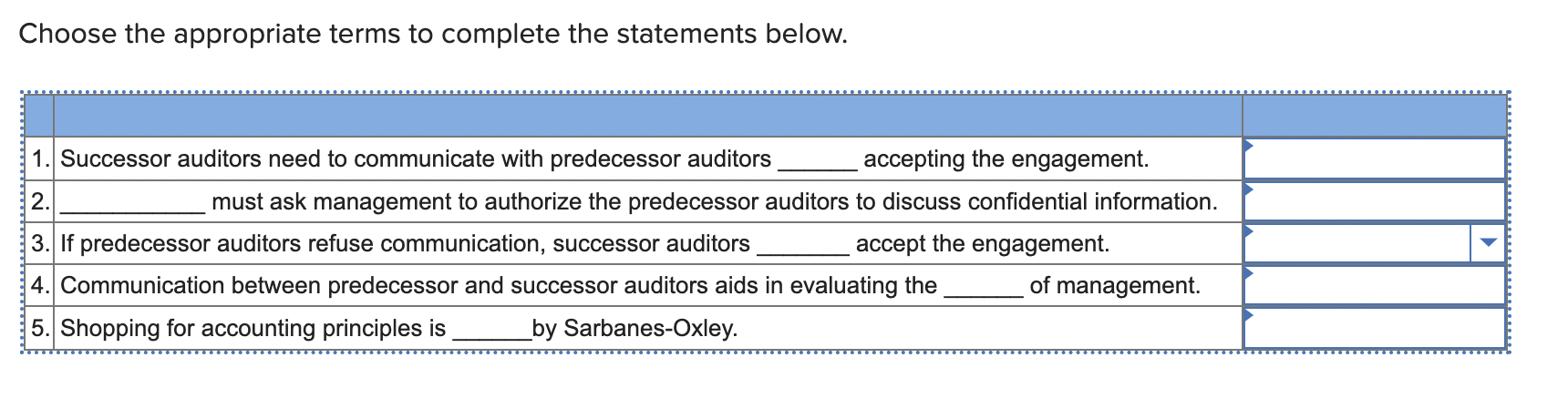Choose the answer cell for statement 4
The width and height of the screenshot is (1568, 419).
(x=1374, y=285)
